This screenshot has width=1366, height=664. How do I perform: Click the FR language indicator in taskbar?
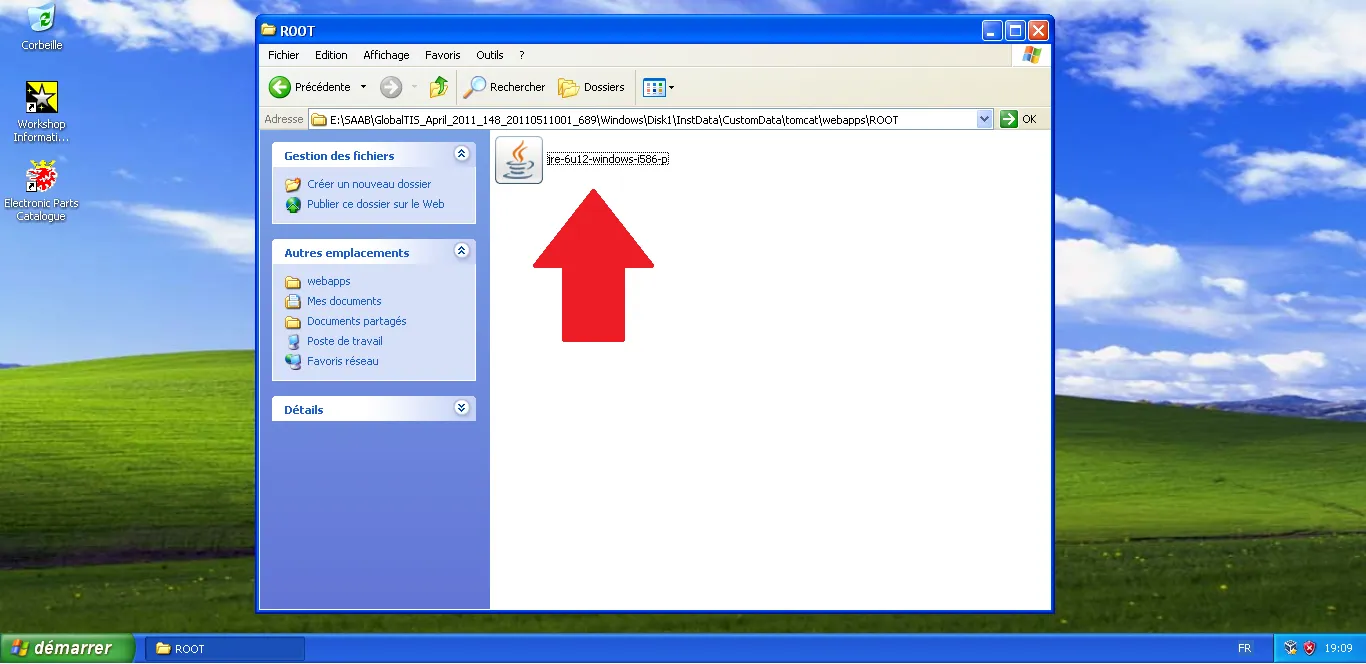click(1245, 648)
